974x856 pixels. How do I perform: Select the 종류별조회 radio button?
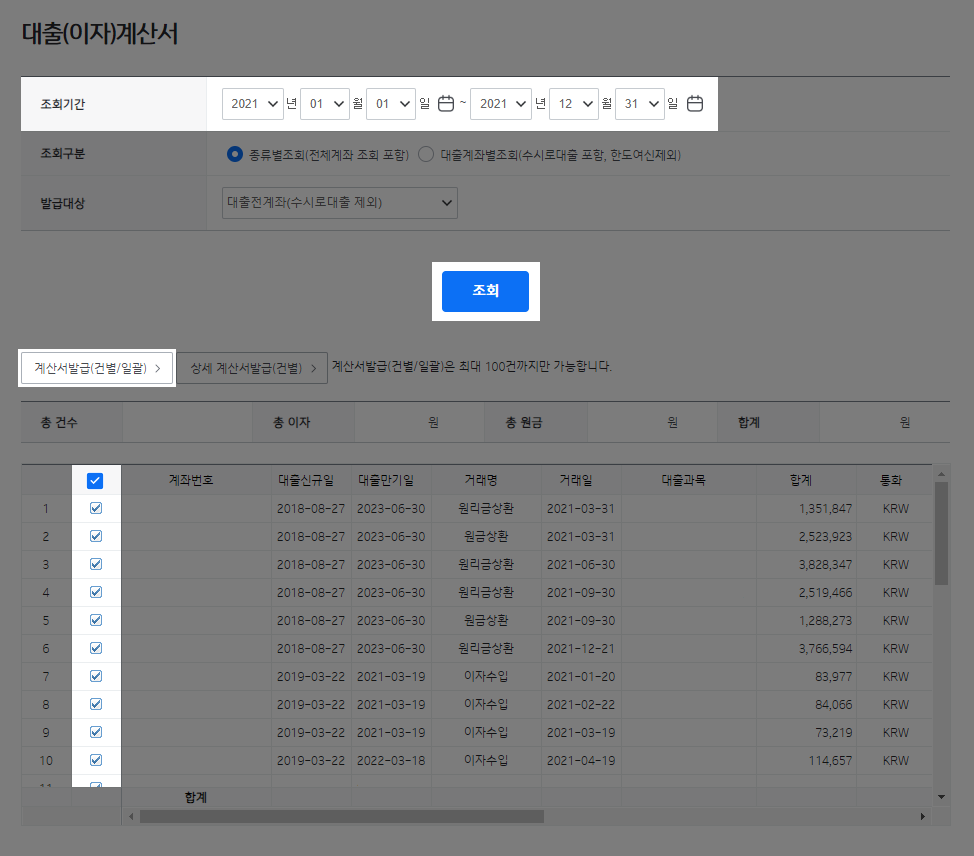[234, 153]
